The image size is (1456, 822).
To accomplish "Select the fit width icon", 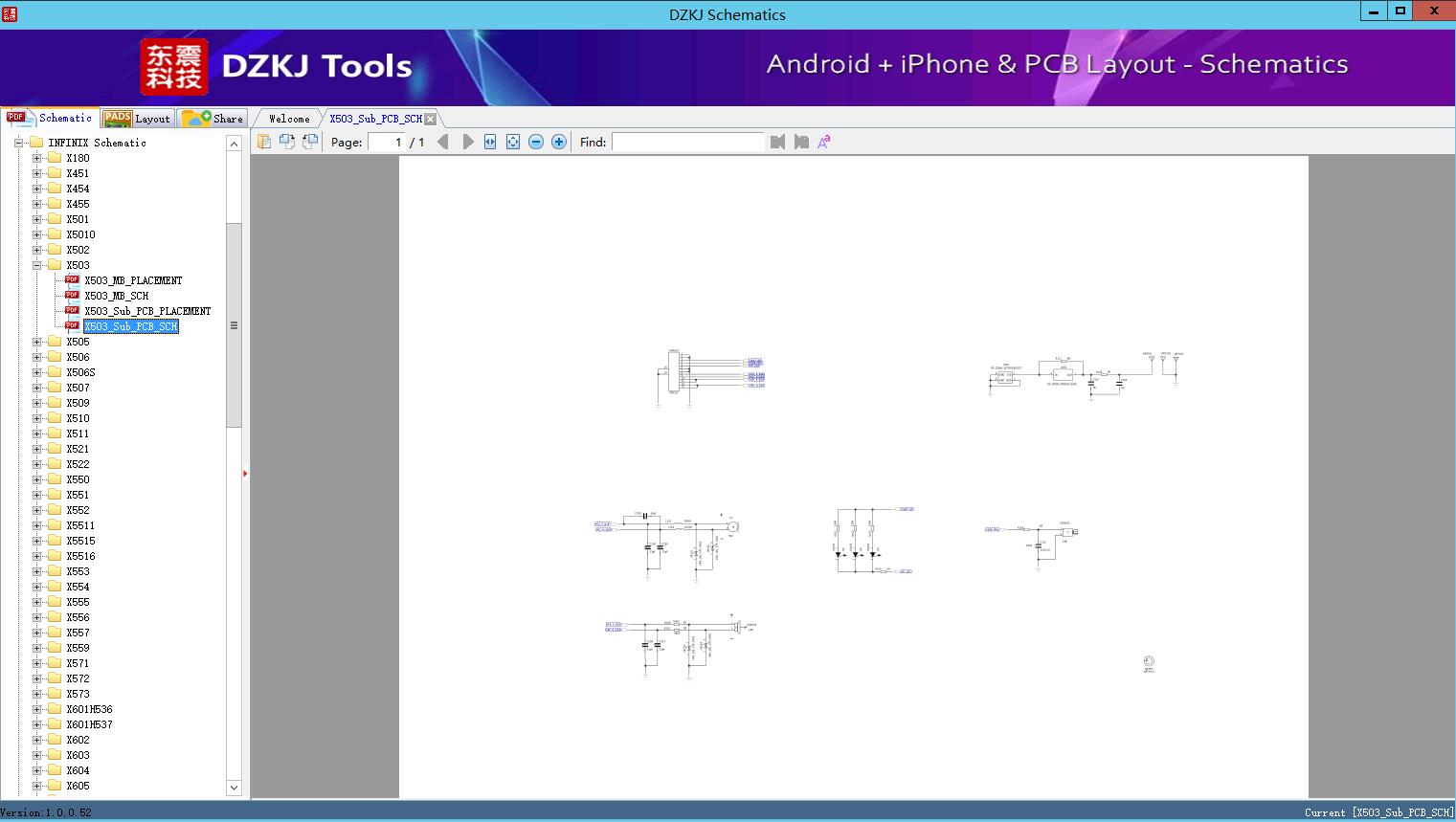I will pyautogui.click(x=490, y=142).
